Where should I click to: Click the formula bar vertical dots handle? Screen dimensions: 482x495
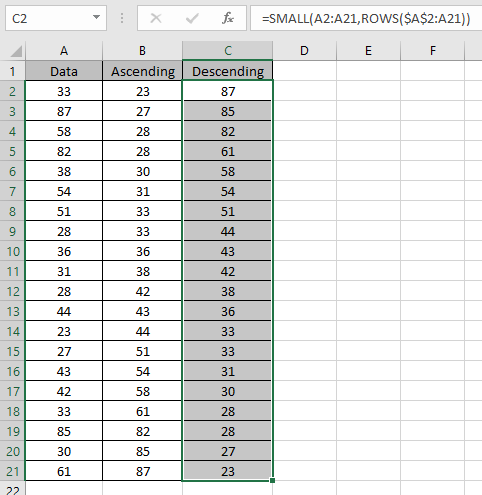[122, 18]
